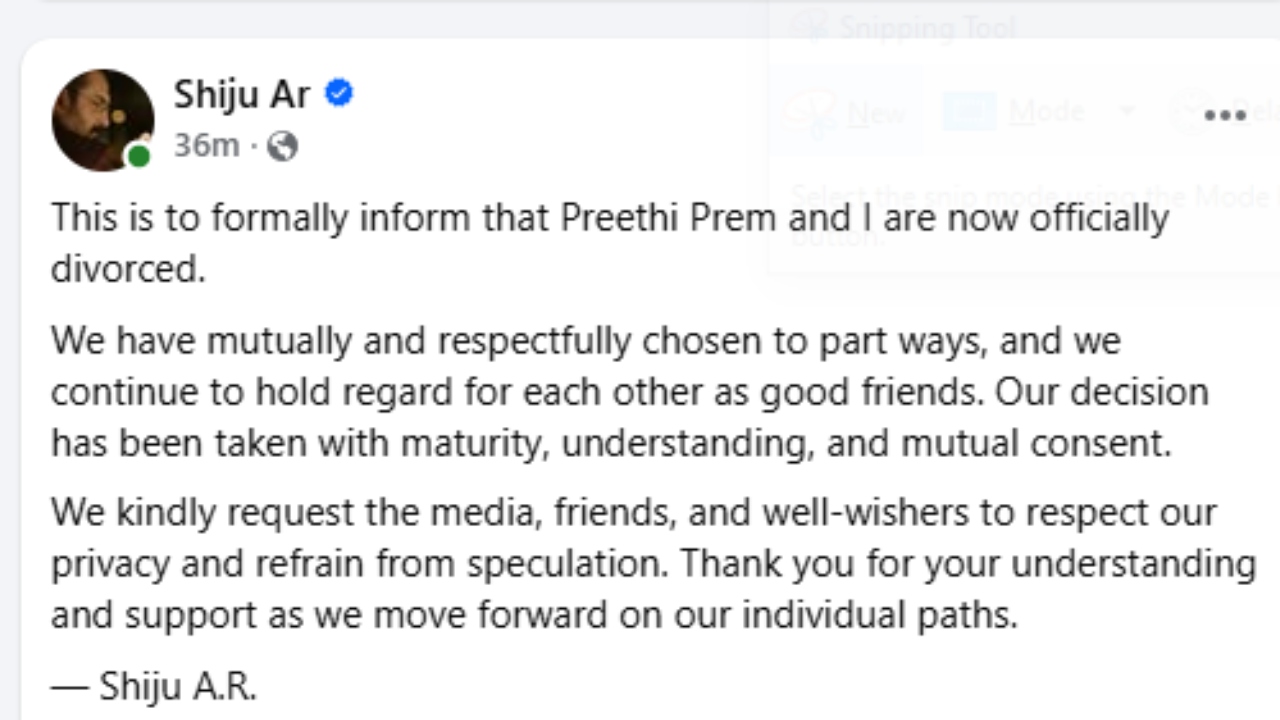Open Shiju Ar's profile picture

click(102, 119)
